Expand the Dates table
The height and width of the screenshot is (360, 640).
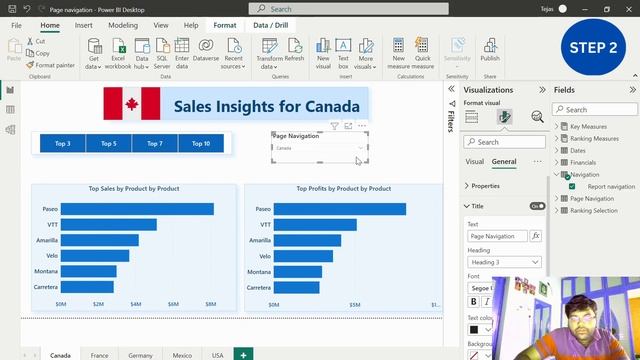click(556, 150)
